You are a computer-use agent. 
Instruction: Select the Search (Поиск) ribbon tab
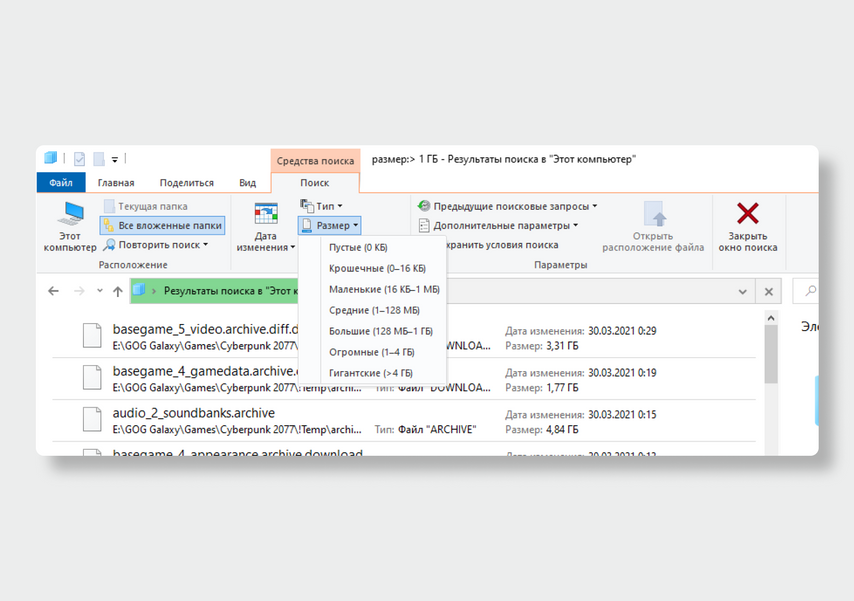(315, 183)
